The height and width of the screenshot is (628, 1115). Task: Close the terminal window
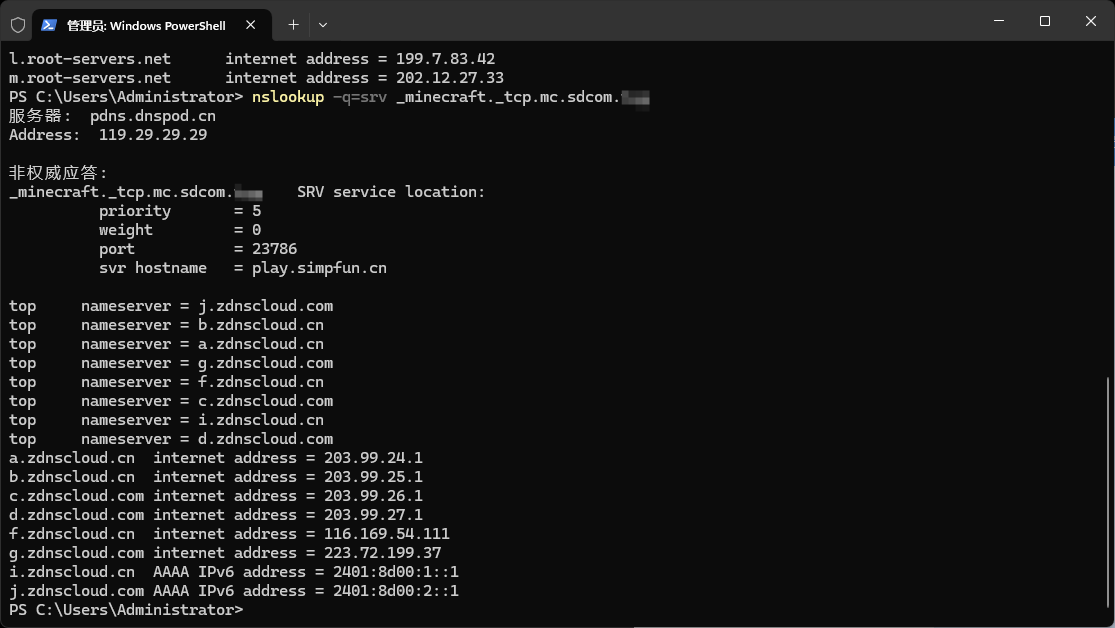coord(1091,21)
